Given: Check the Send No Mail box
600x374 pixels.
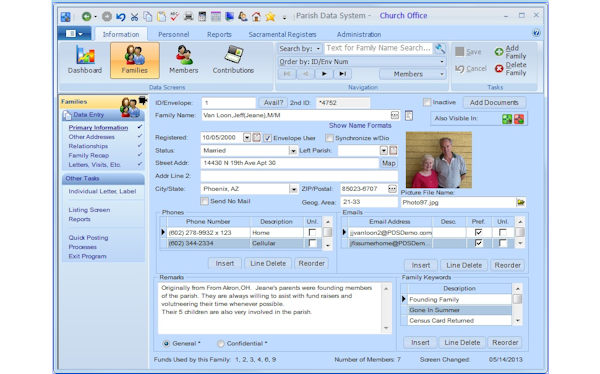Looking at the screenshot, I should [x=204, y=201].
